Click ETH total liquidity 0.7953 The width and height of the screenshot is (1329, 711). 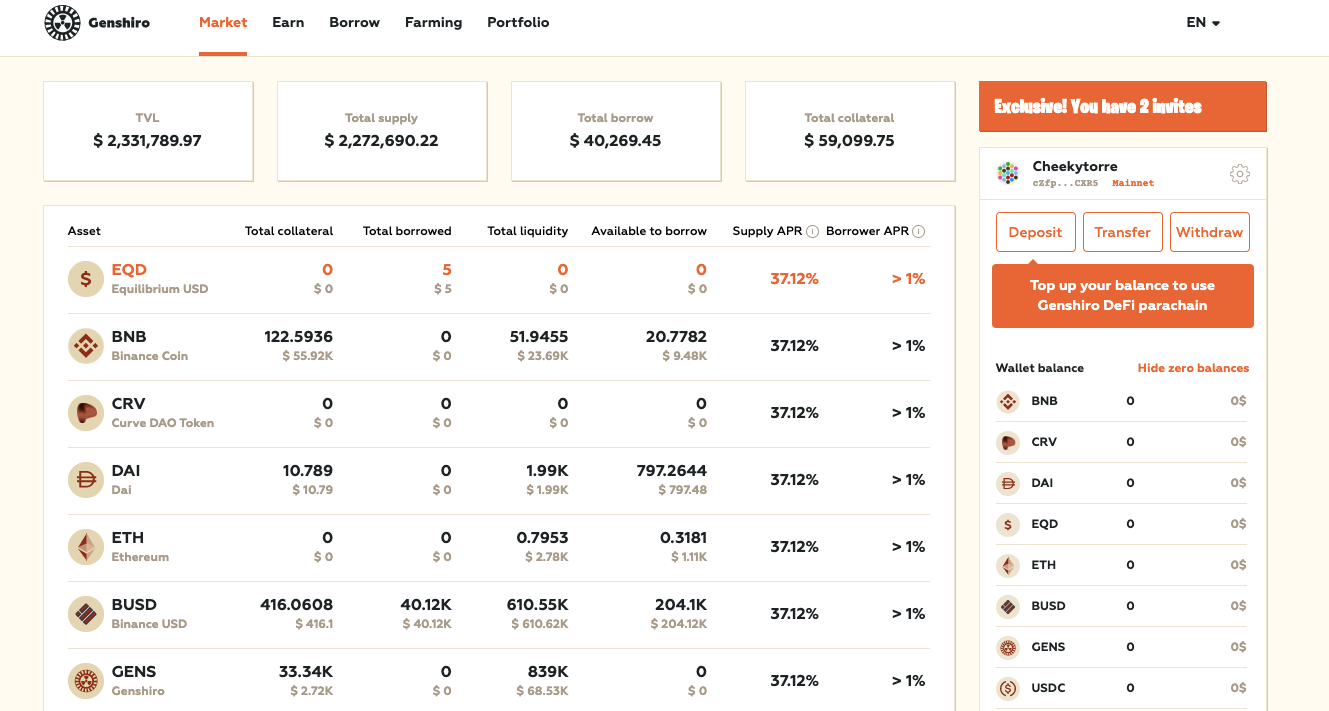[x=542, y=538]
